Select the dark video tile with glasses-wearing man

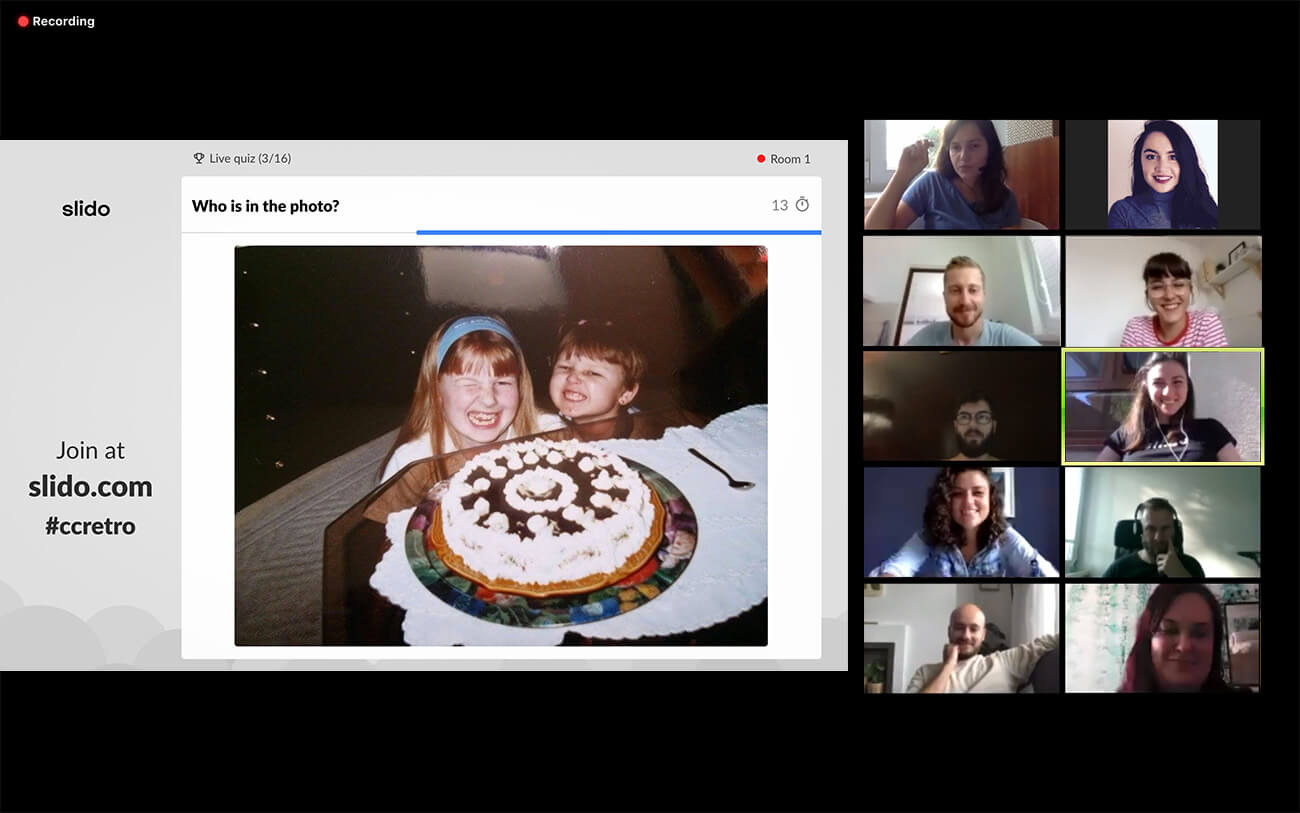click(961, 406)
